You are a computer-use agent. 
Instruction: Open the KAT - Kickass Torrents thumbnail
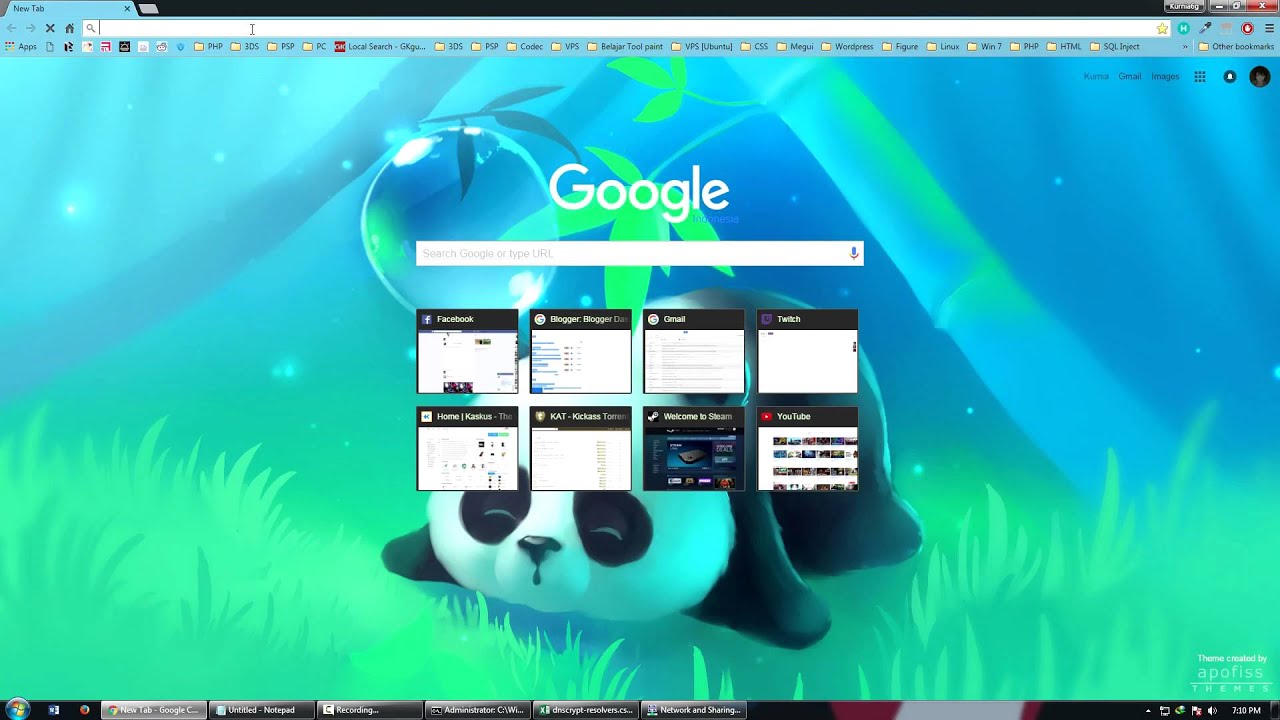(581, 449)
